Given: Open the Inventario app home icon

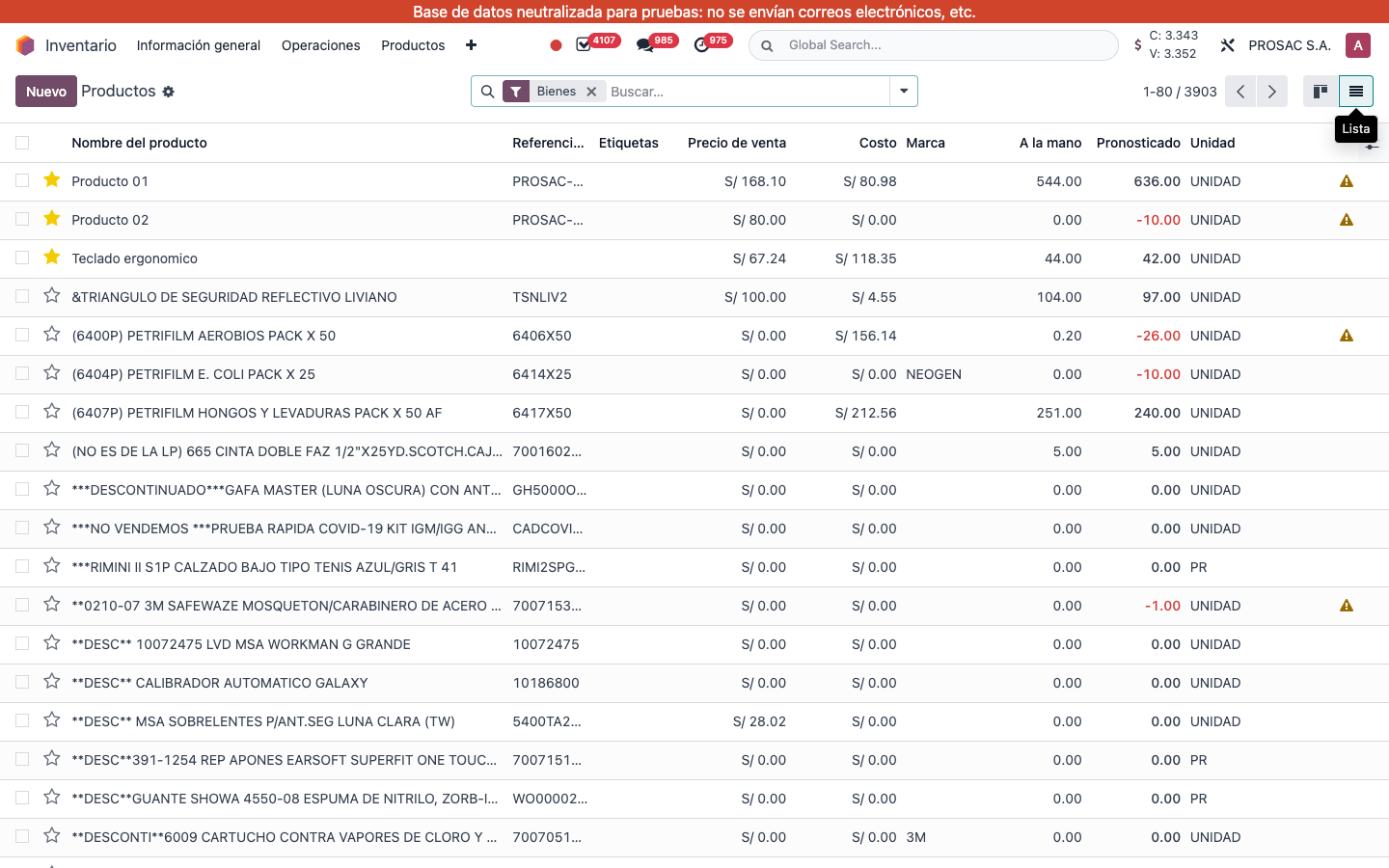Looking at the screenshot, I should pyautogui.click(x=25, y=45).
